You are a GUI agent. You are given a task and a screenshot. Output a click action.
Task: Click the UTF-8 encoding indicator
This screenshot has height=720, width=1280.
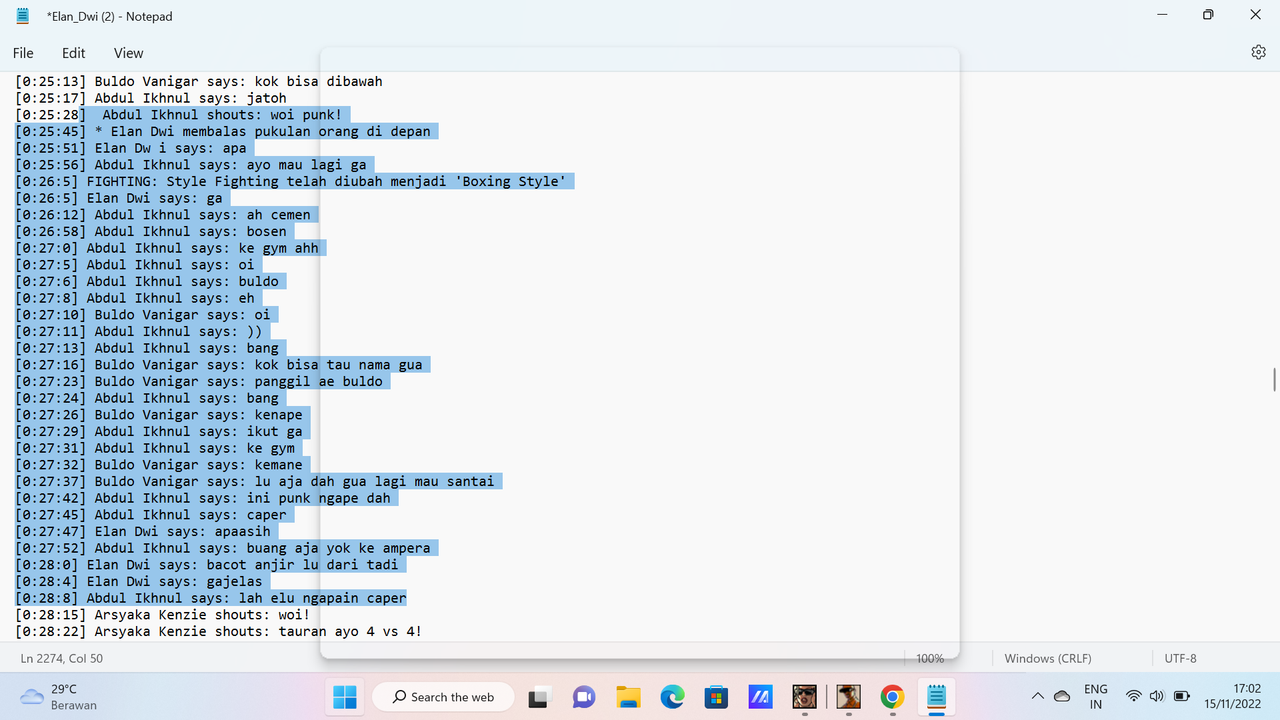tap(1181, 658)
